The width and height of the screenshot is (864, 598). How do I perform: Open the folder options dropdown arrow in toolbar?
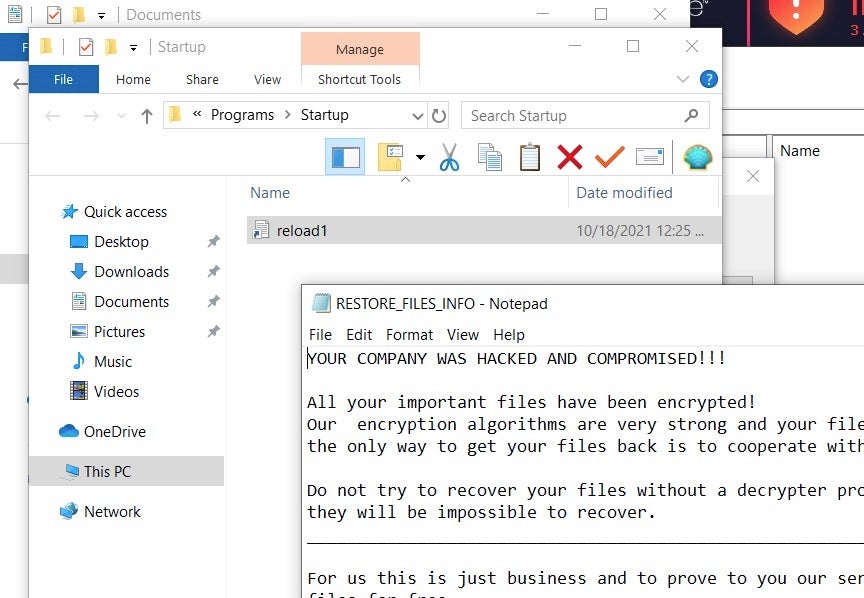pyautogui.click(x=420, y=158)
